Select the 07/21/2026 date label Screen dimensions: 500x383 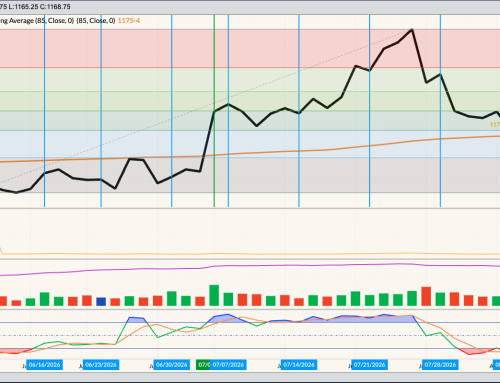click(370, 365)
